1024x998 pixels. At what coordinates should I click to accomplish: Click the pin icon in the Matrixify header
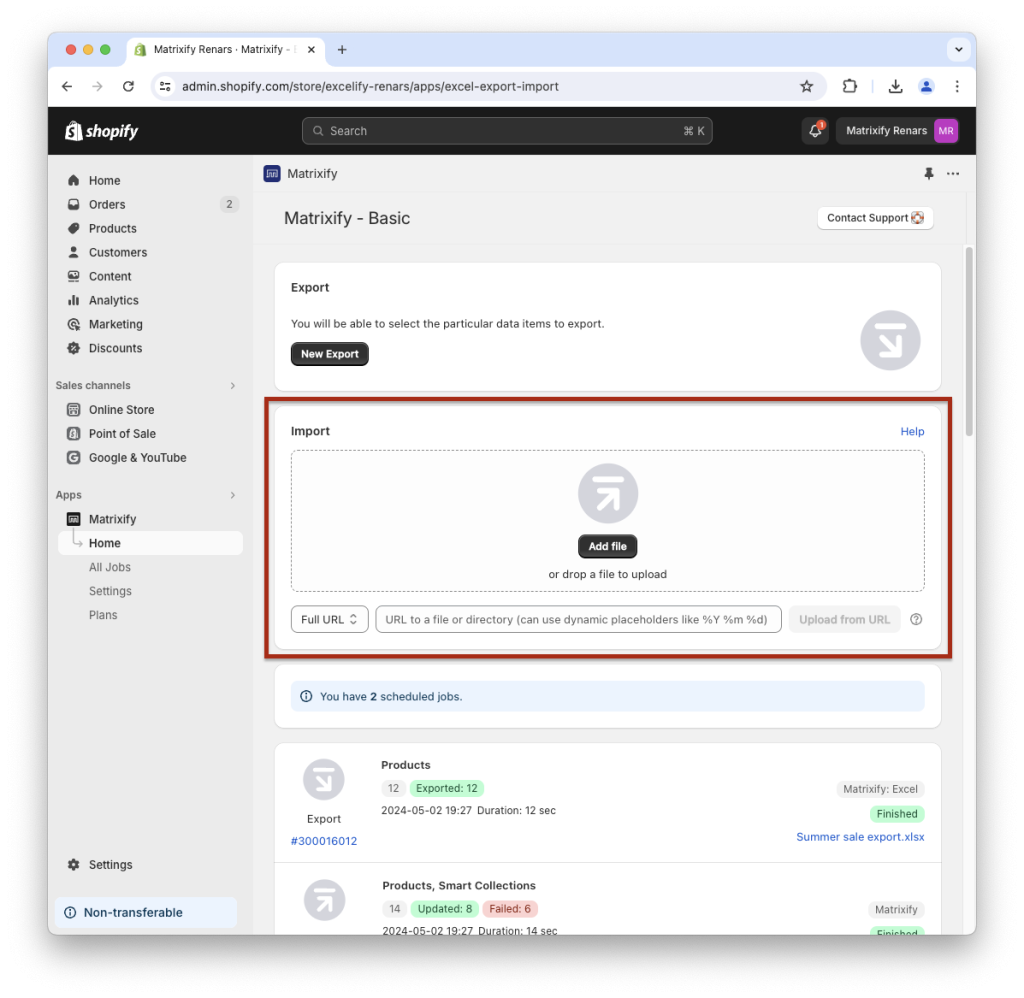(x=928, y=173)
